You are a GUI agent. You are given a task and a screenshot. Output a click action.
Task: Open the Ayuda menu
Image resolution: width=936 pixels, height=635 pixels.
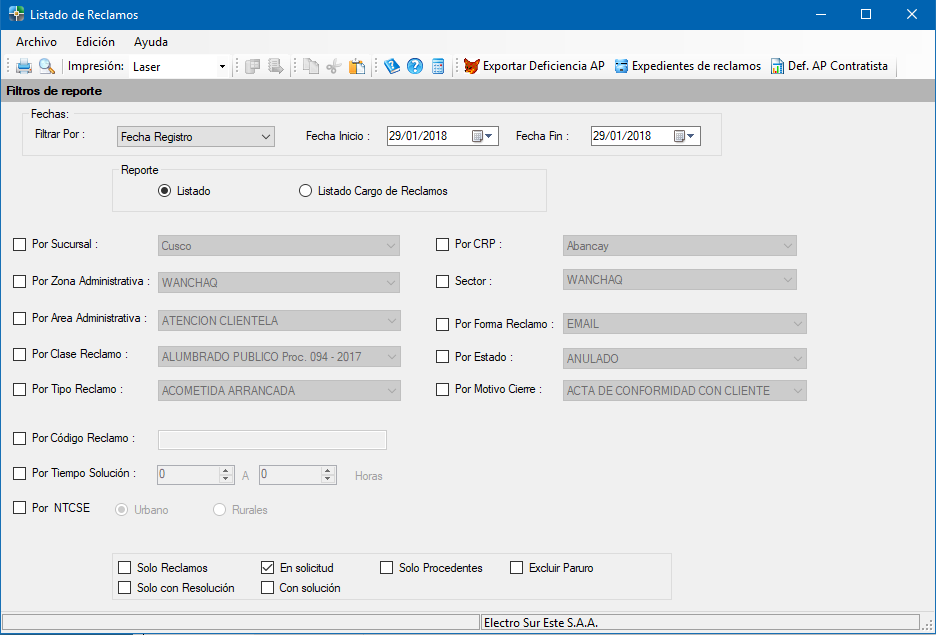point(151,42)
